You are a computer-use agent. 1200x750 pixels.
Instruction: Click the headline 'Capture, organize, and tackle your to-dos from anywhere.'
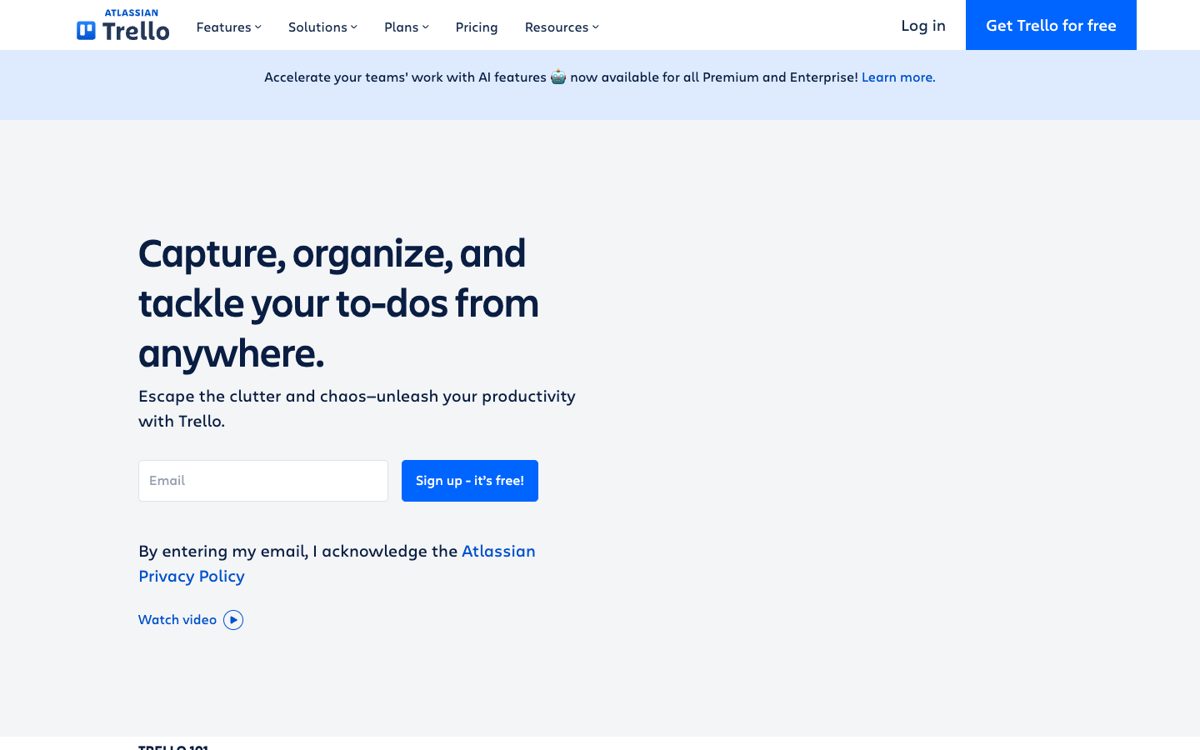[x=338, y=303]
